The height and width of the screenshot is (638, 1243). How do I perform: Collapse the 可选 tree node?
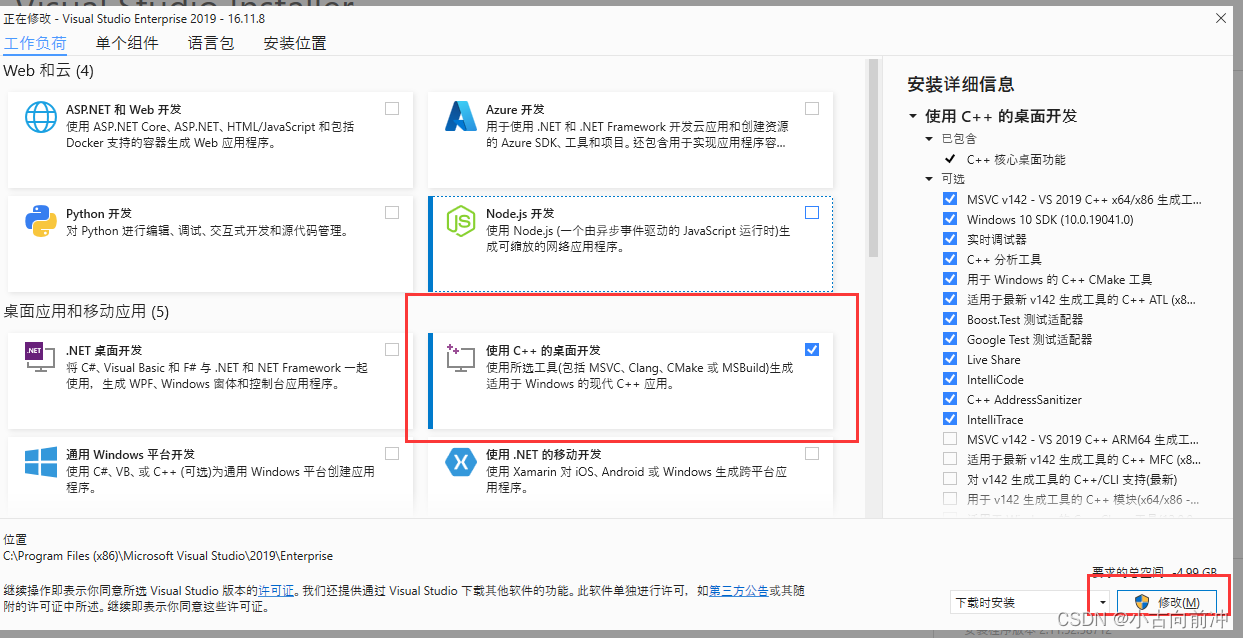coord(929,179)
